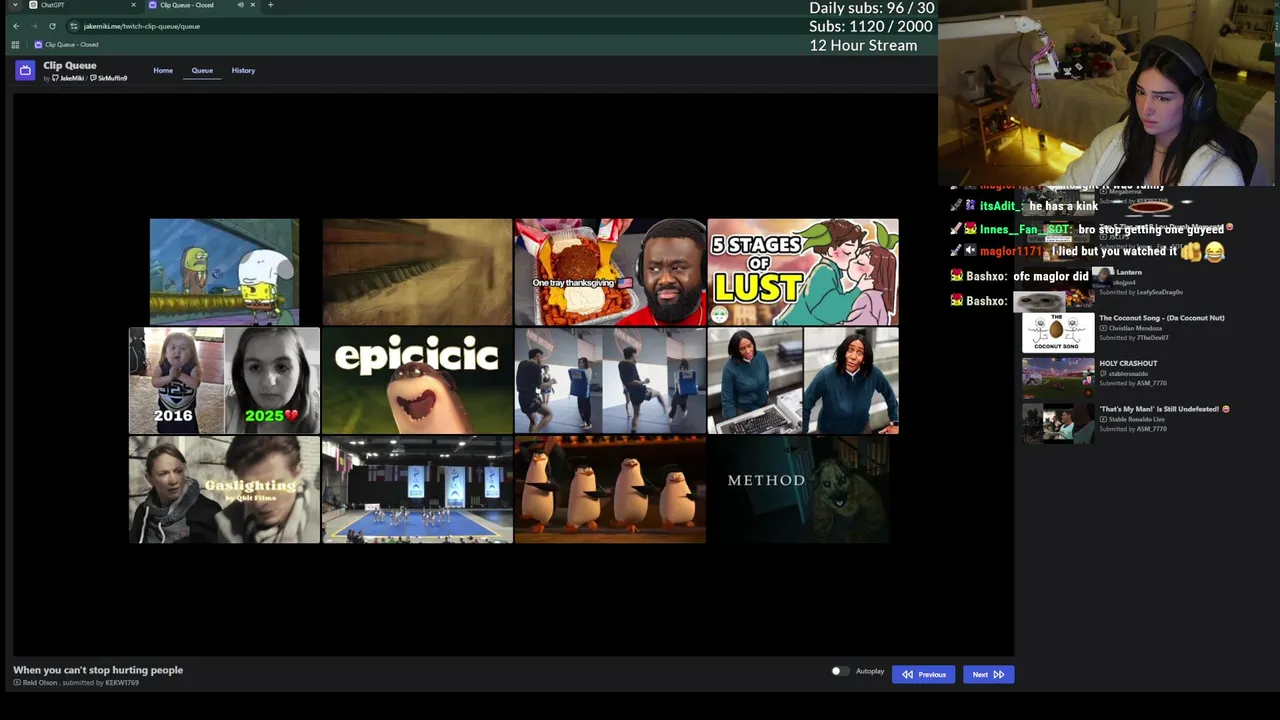Viewport: 1280px width, 720px height.
Task: Open the History navigation item
Action: pos(243,70)
